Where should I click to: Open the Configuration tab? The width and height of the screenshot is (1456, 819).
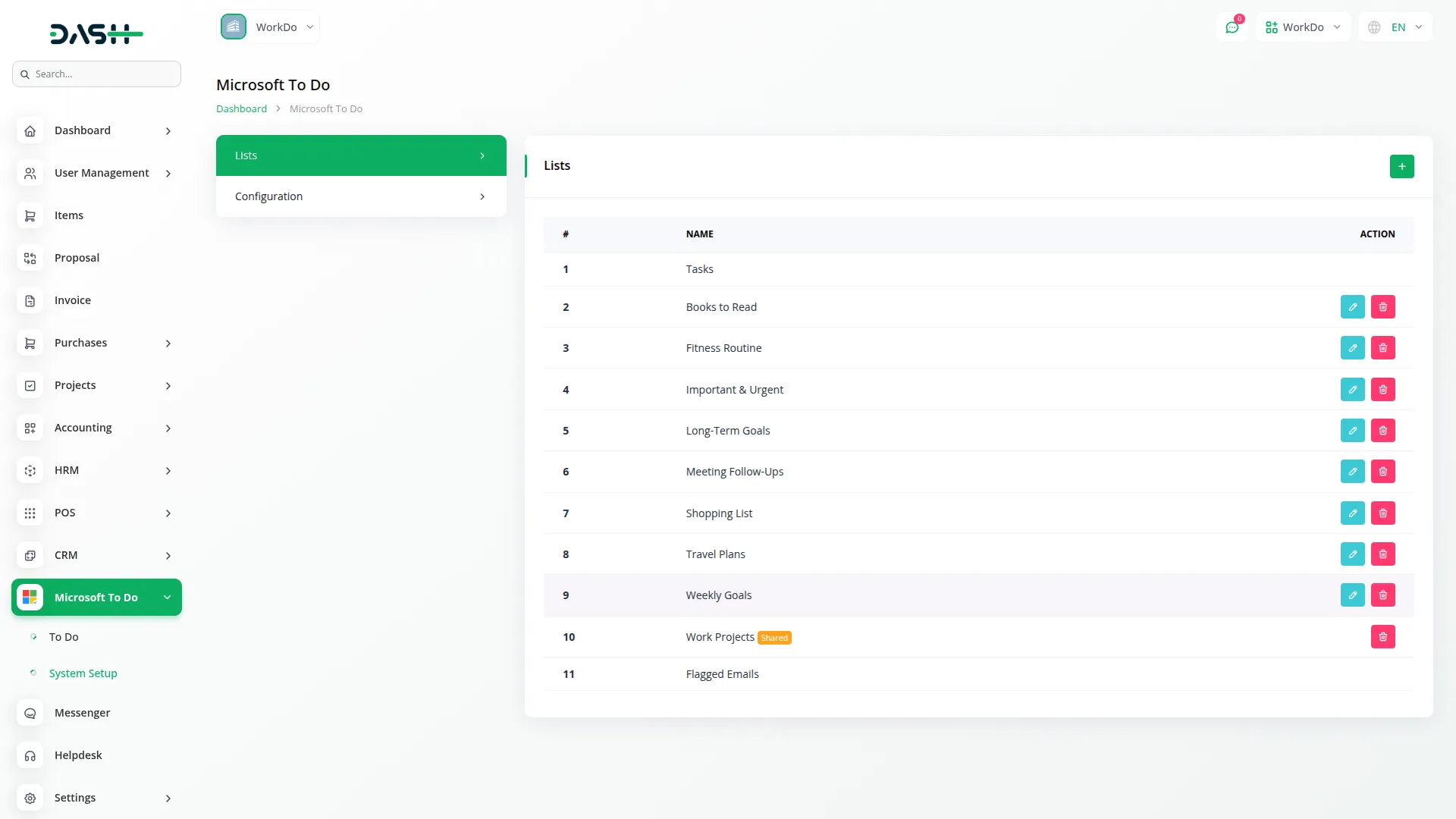coord(361,196)
